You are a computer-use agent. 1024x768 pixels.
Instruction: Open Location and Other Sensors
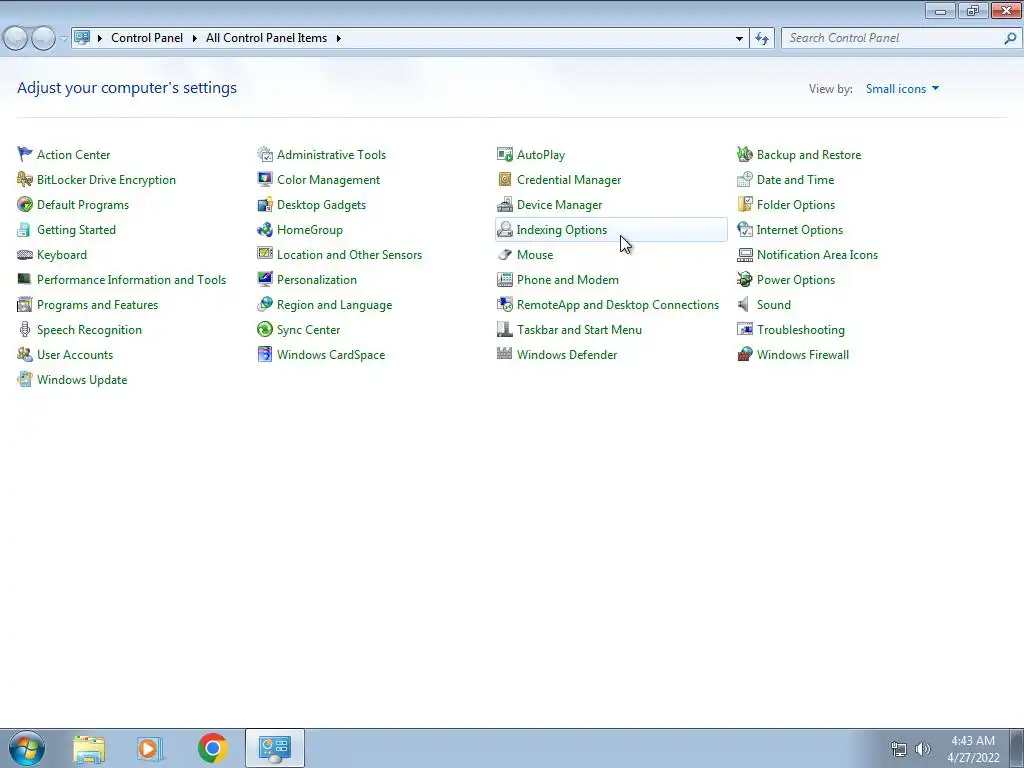(x=349, y=255)
